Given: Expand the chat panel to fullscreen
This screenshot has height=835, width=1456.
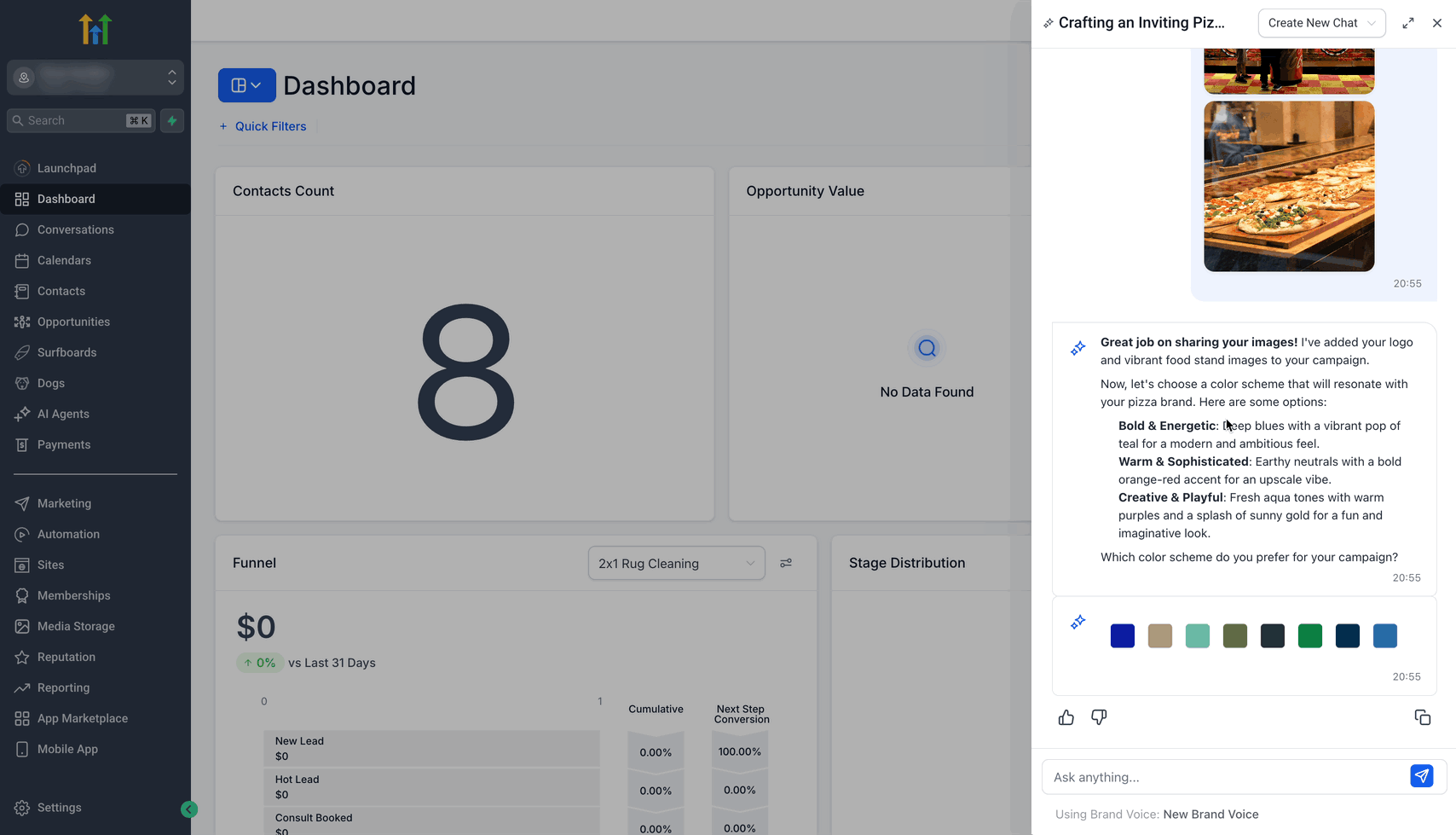Looking at the screenshot, I should [1408, 23].
